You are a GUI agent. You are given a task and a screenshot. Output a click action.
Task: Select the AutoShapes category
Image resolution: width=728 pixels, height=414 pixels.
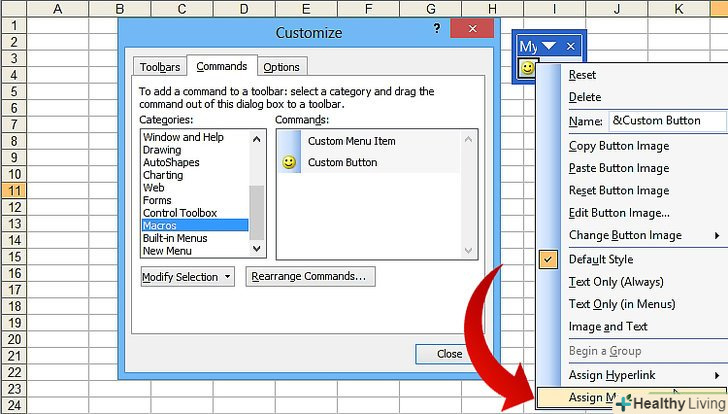click(171, 162)
